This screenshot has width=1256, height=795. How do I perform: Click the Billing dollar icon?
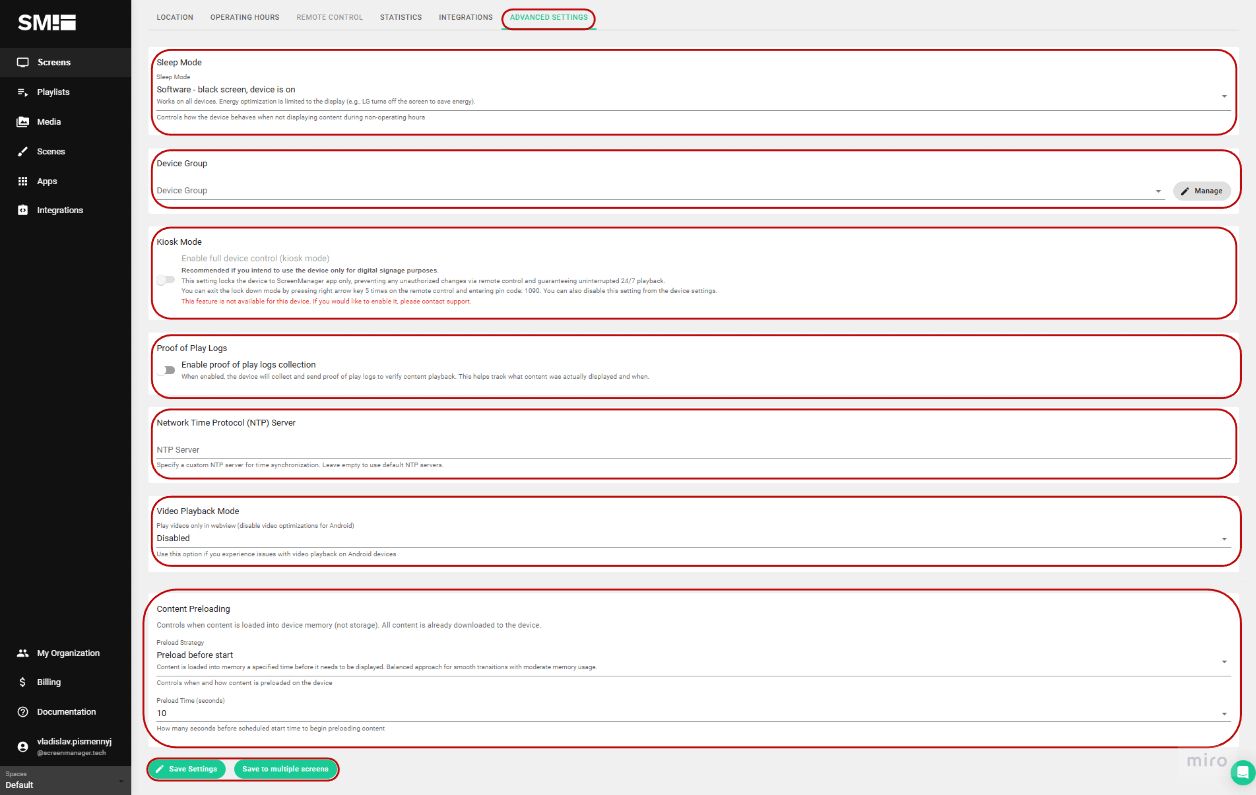[22, 682]
